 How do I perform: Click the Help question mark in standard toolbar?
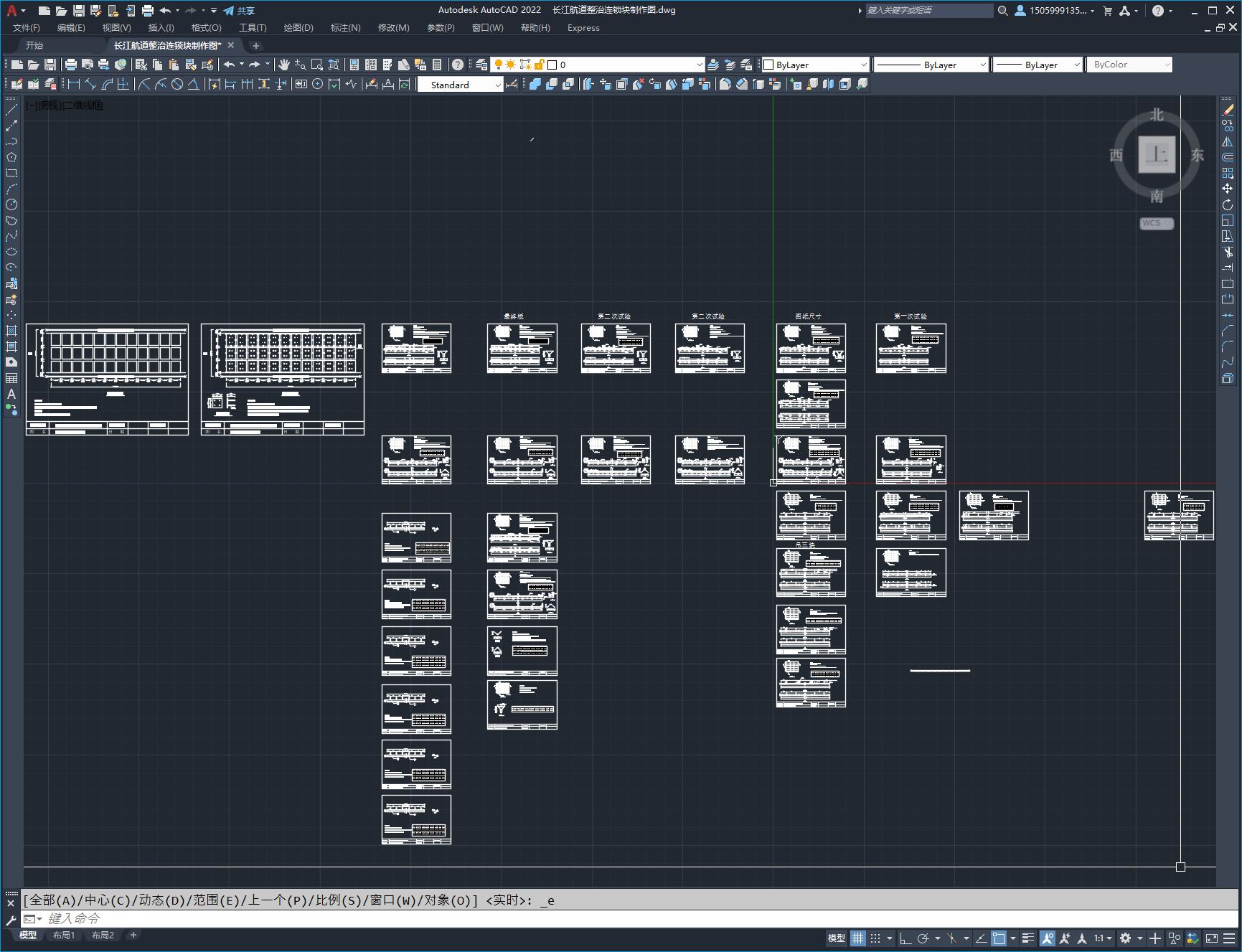tap(458, 65)
